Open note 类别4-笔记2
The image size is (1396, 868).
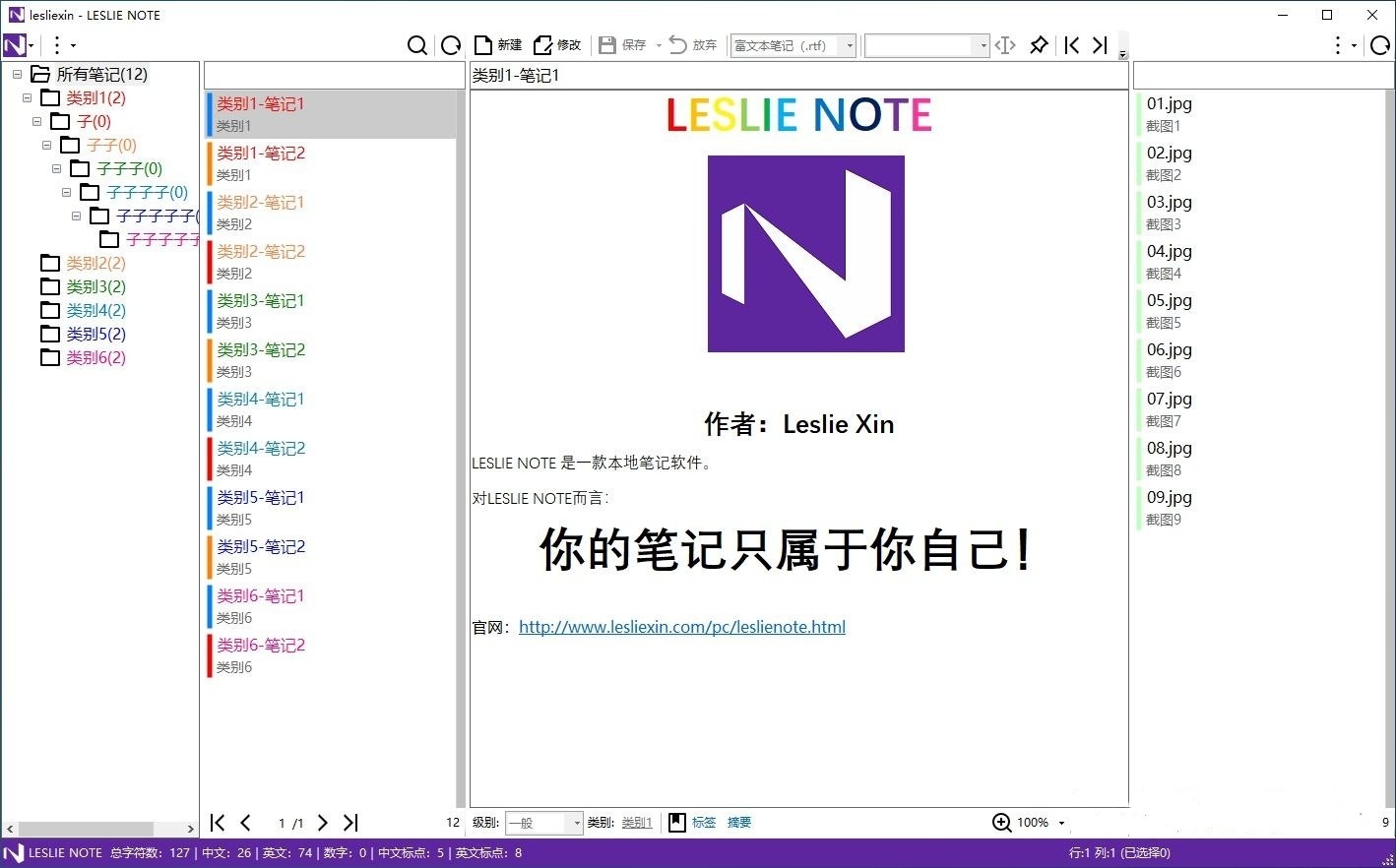[x=331, y=458]
